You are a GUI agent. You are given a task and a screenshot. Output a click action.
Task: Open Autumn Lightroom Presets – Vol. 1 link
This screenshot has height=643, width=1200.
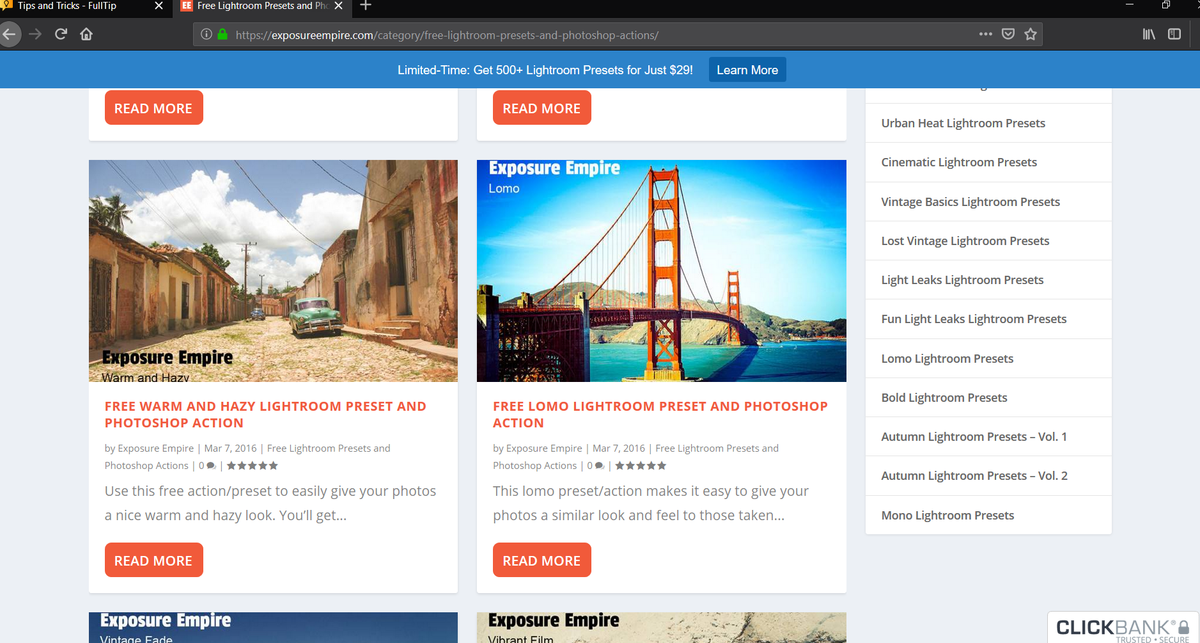tap(974, 436)
